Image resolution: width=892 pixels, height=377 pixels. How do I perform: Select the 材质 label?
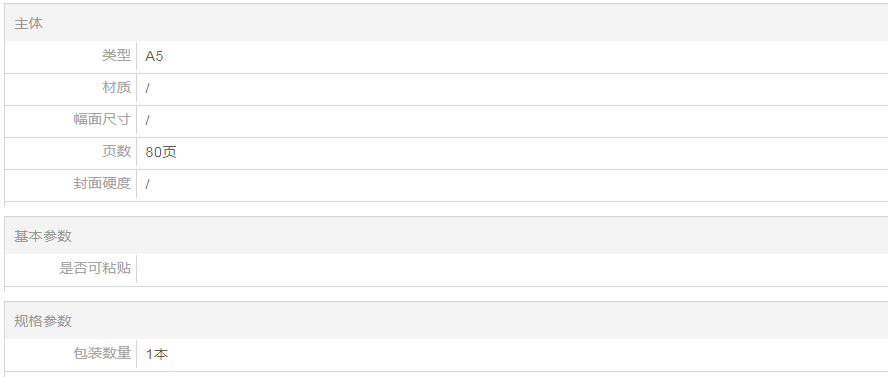[116, 88]
